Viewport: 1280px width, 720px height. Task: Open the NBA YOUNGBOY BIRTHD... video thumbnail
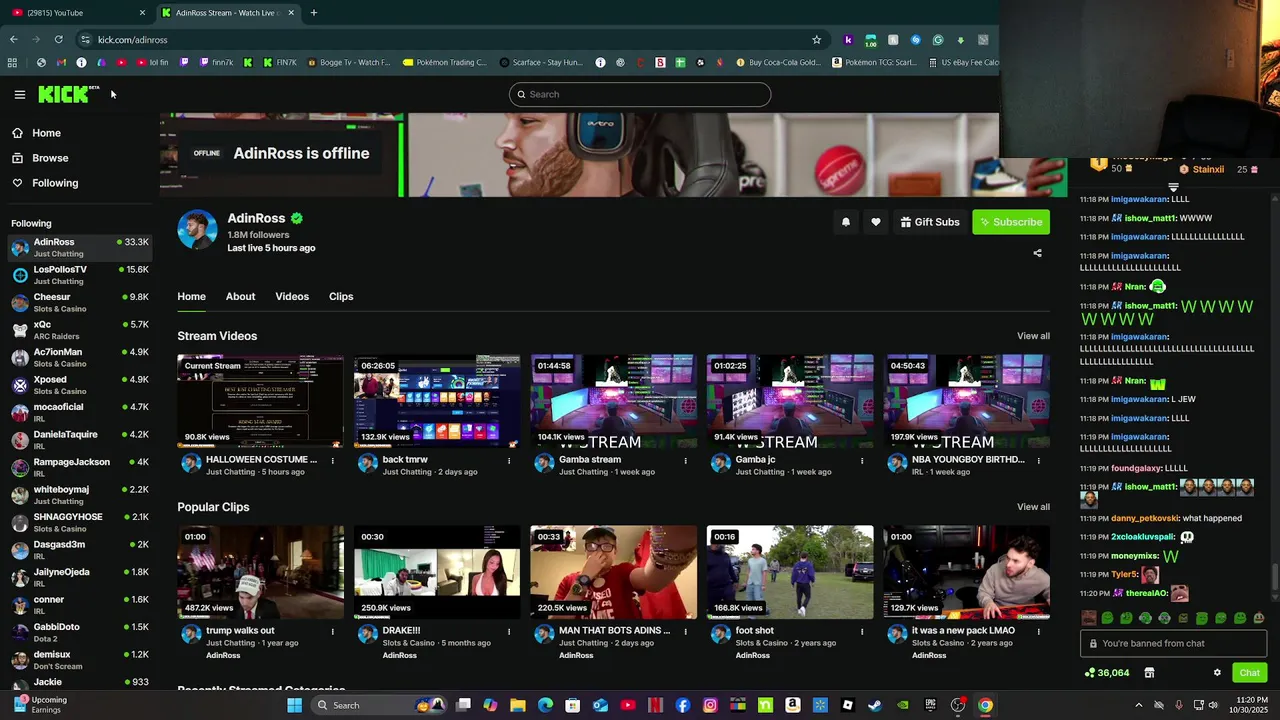point(966,401)
